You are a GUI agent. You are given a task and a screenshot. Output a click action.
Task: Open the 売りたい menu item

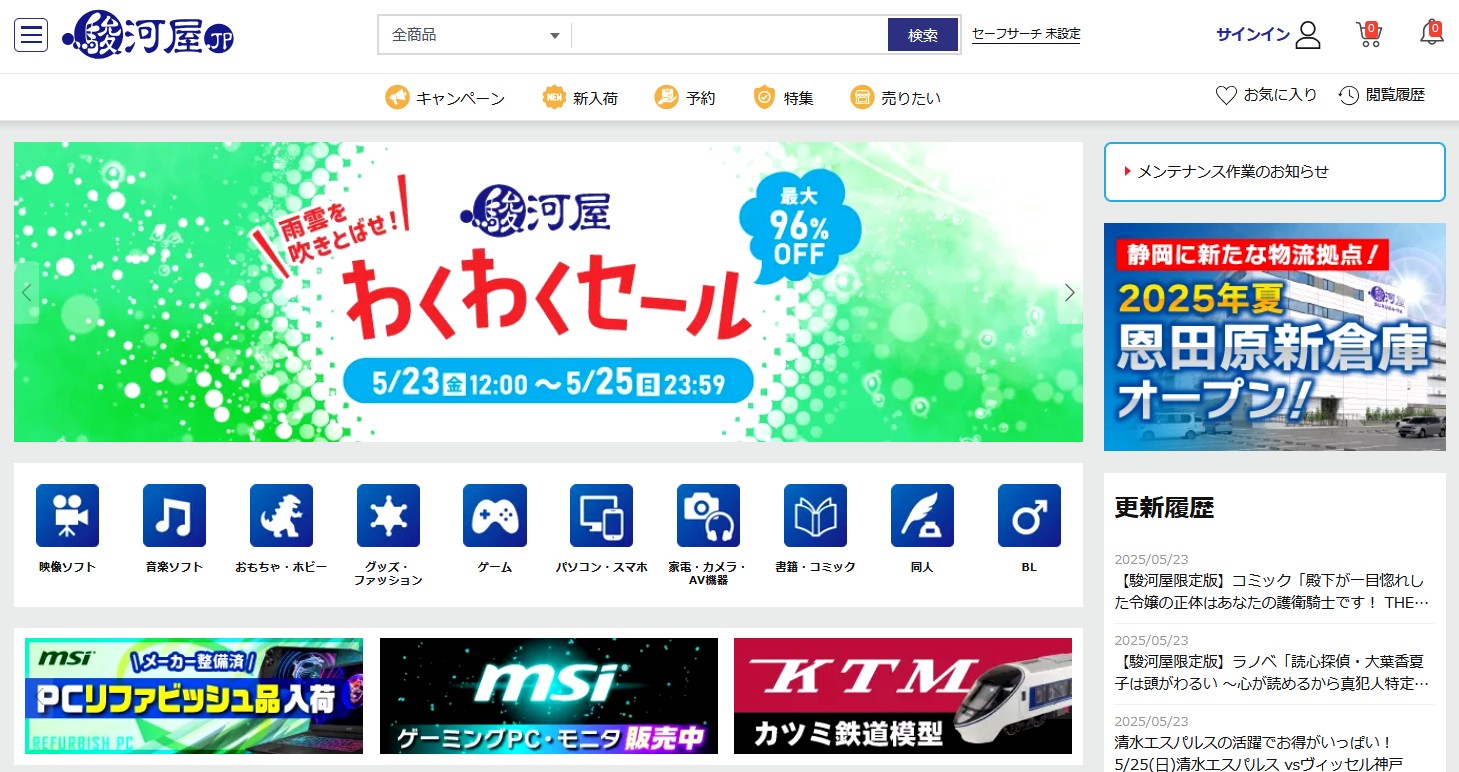point(896,98)
